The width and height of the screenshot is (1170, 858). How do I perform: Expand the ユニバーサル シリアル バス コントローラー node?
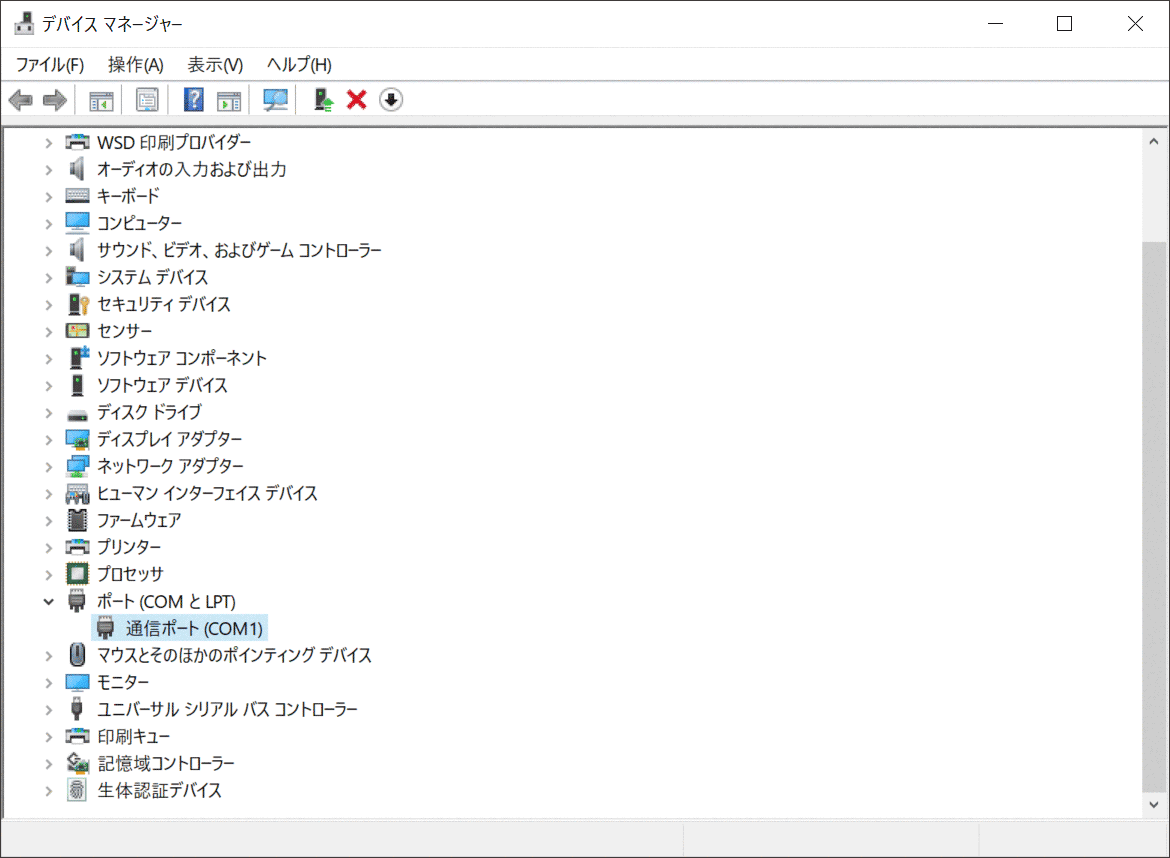click(x=48, y=709)
